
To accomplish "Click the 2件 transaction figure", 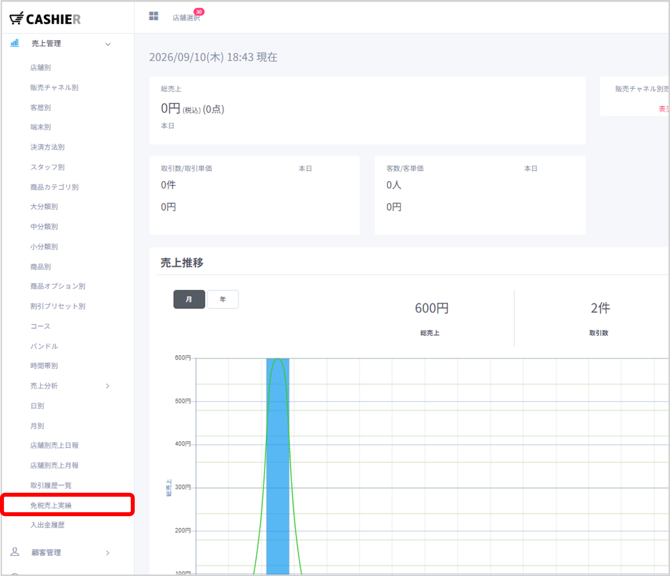I will (600, 308).
